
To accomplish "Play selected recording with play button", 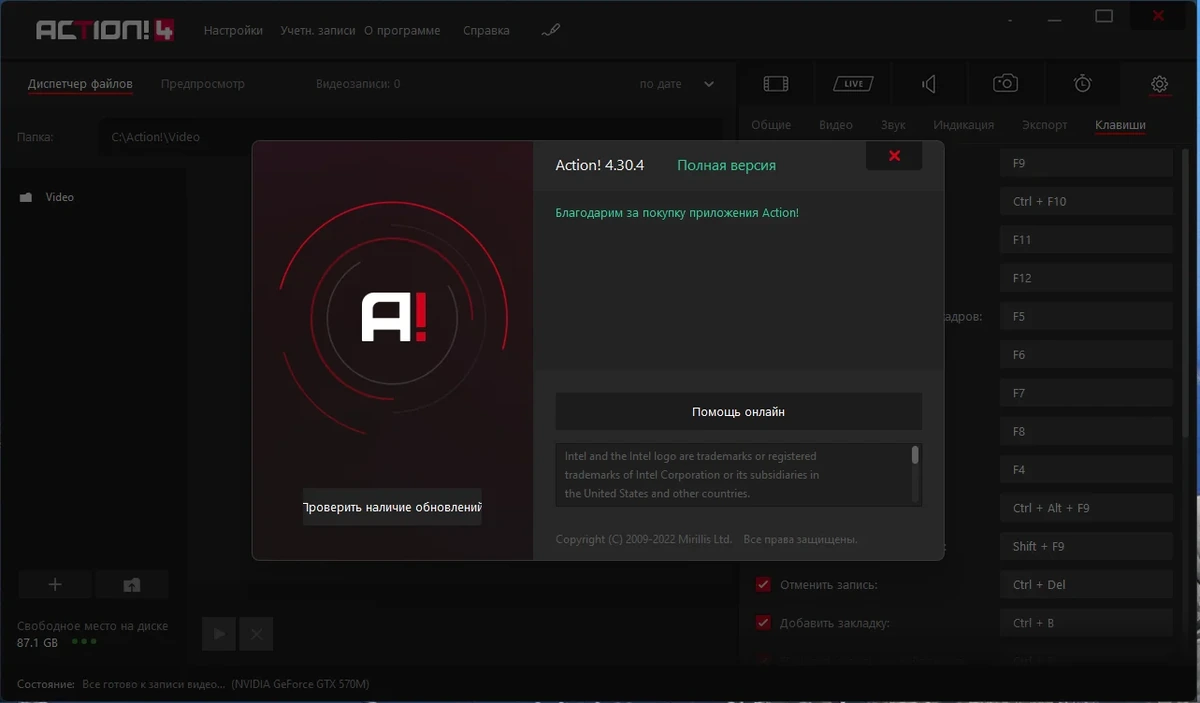I will (219, 633).
